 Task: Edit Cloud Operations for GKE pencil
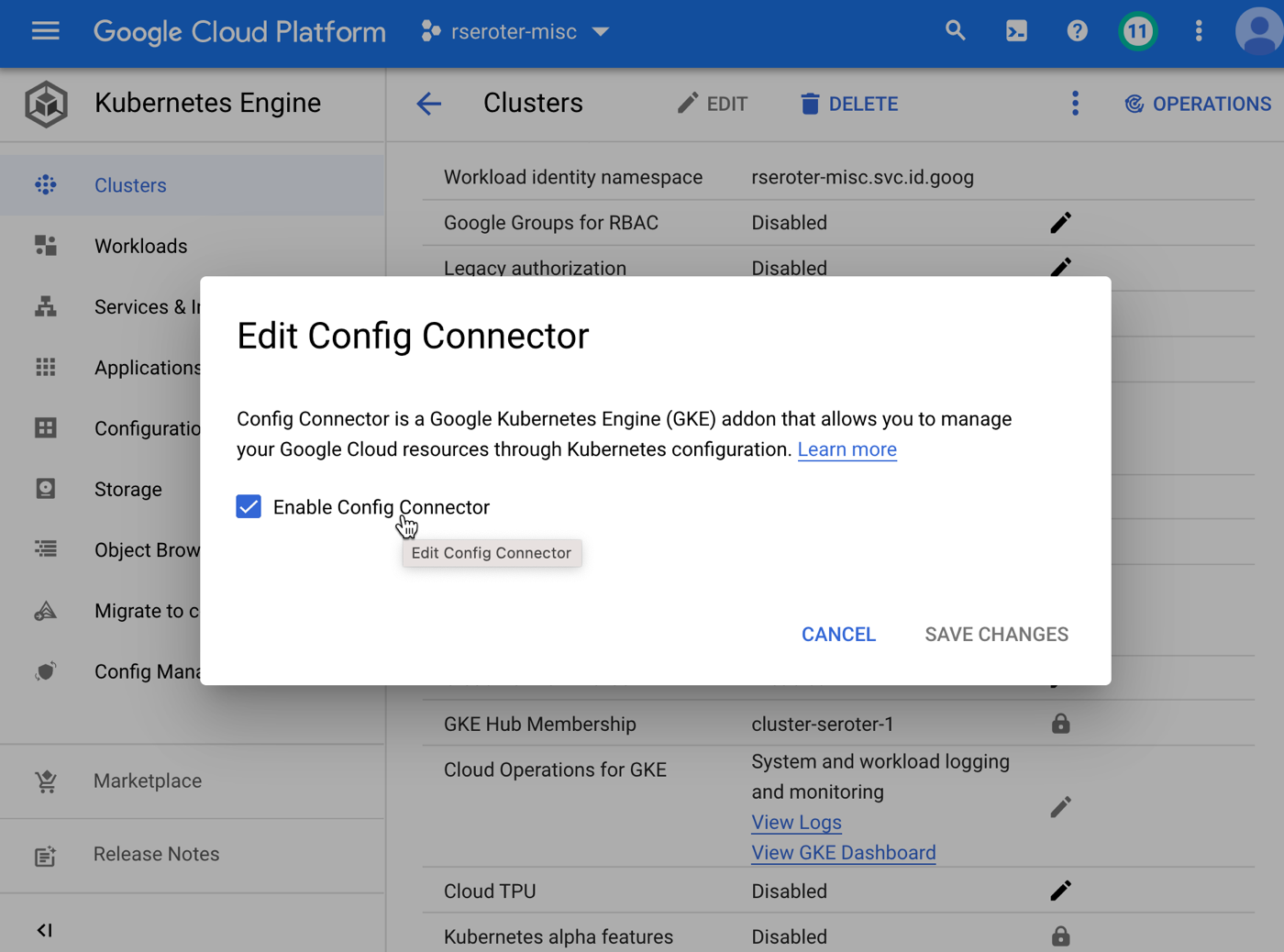pos(1060,807)
